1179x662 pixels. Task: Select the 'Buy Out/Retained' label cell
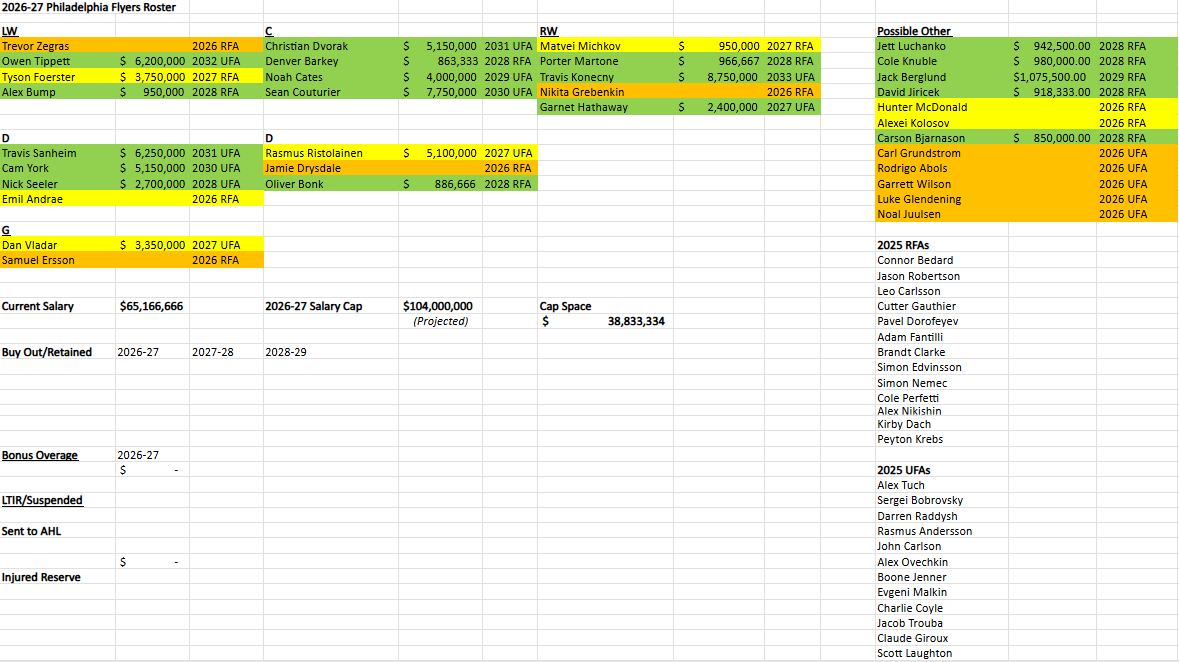[x=58, y=352]
